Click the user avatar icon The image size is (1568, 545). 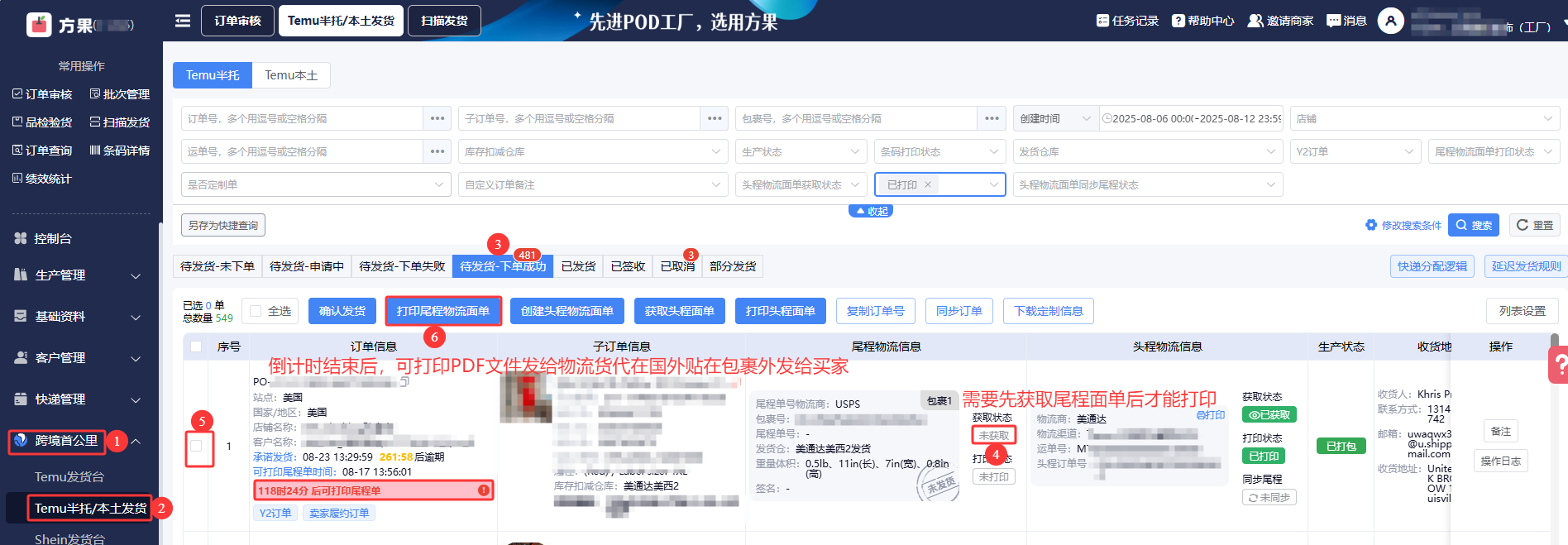(x=1391, y=21)
